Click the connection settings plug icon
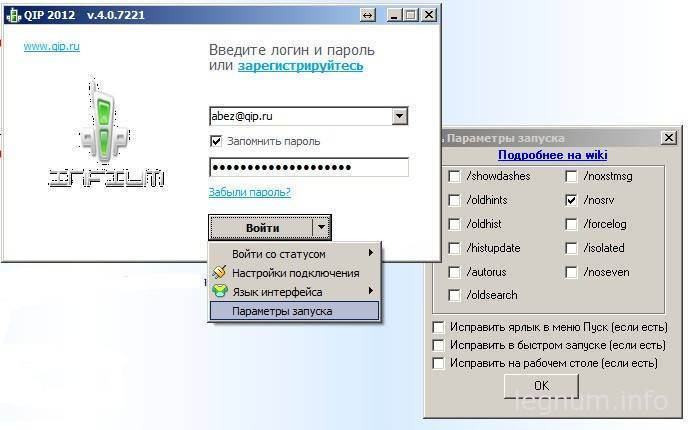Image resolution: width=690 pixels, height=430 pixels. coord(219,272)
